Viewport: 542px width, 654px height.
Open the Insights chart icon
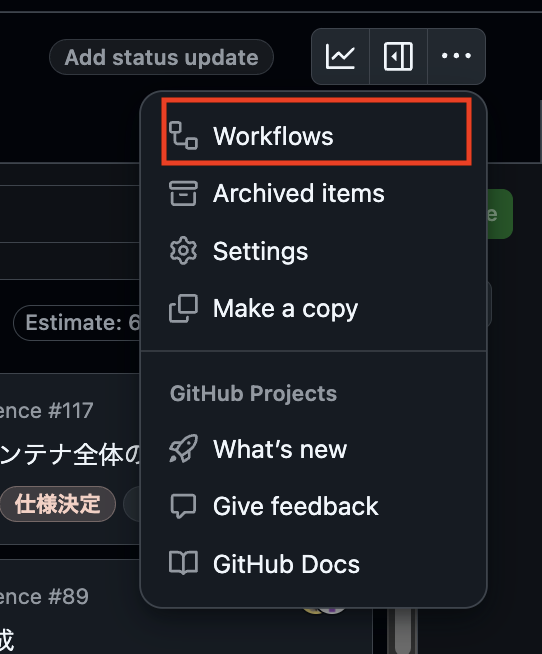click(340, 56)
